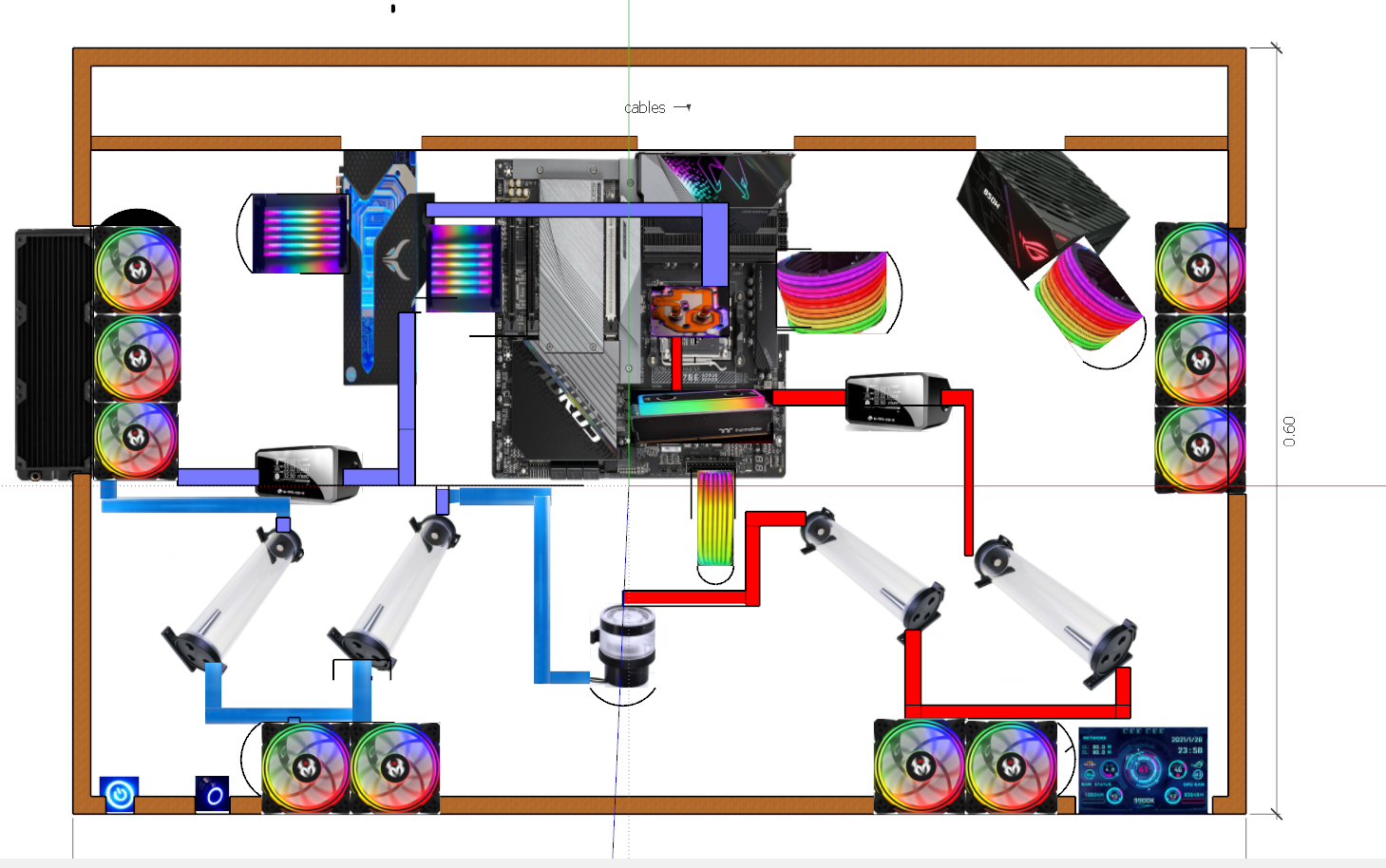
Task: Select the flow meter on the purple tubing line
Action: pyautogui.click(x=308, y=473)
